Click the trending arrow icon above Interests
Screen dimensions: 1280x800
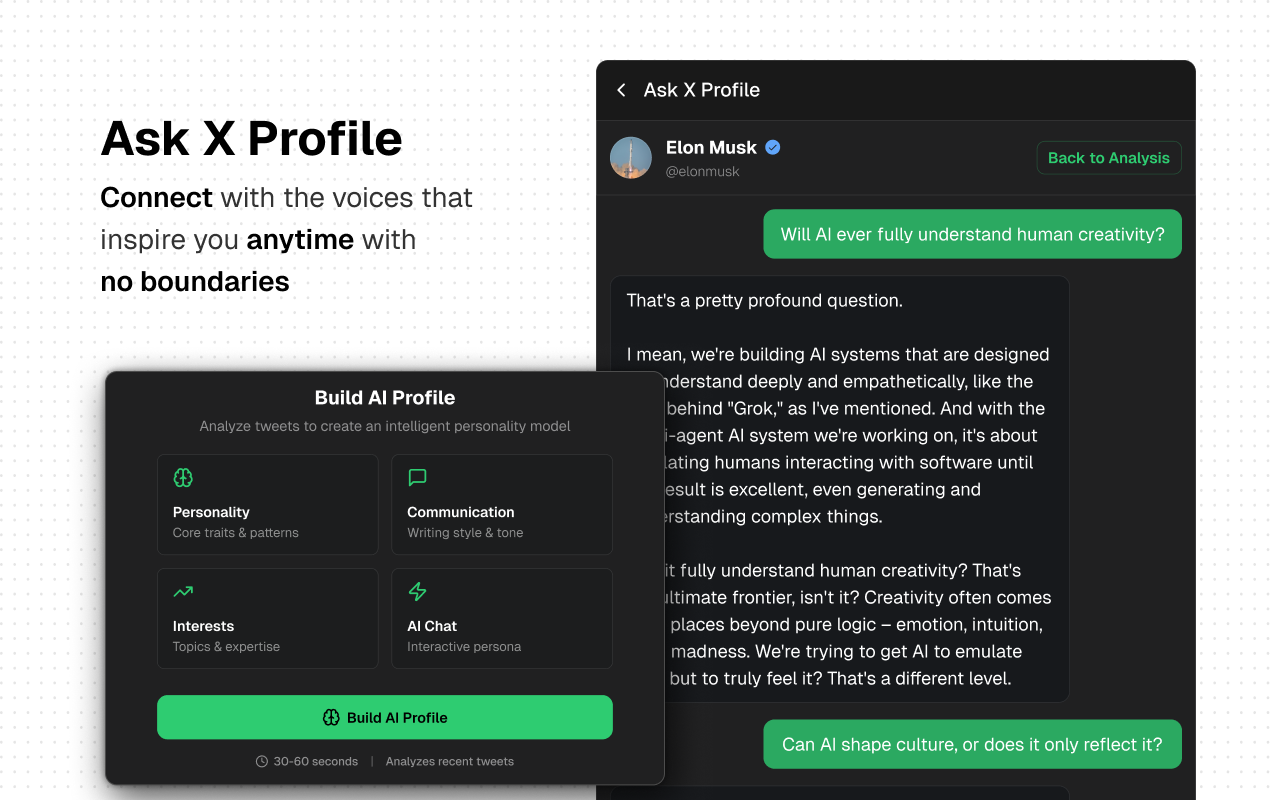click(x=183, y=592)
